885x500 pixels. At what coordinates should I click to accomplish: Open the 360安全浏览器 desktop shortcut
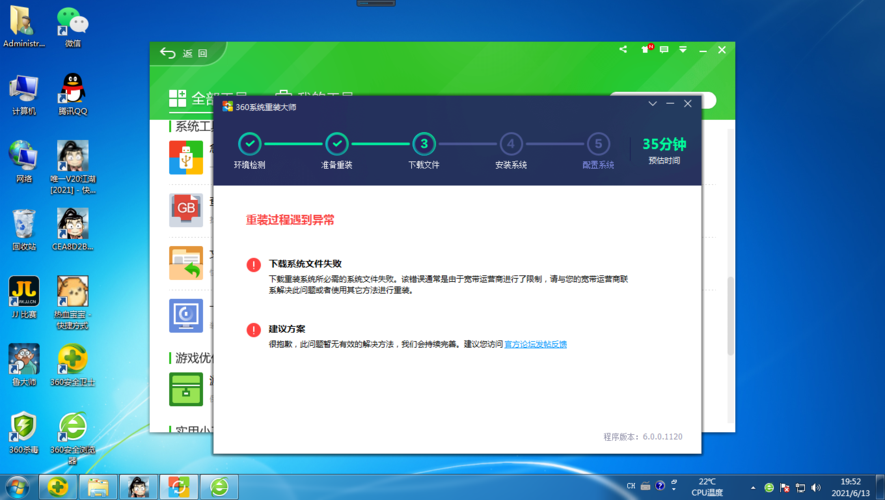coord(73,438)
